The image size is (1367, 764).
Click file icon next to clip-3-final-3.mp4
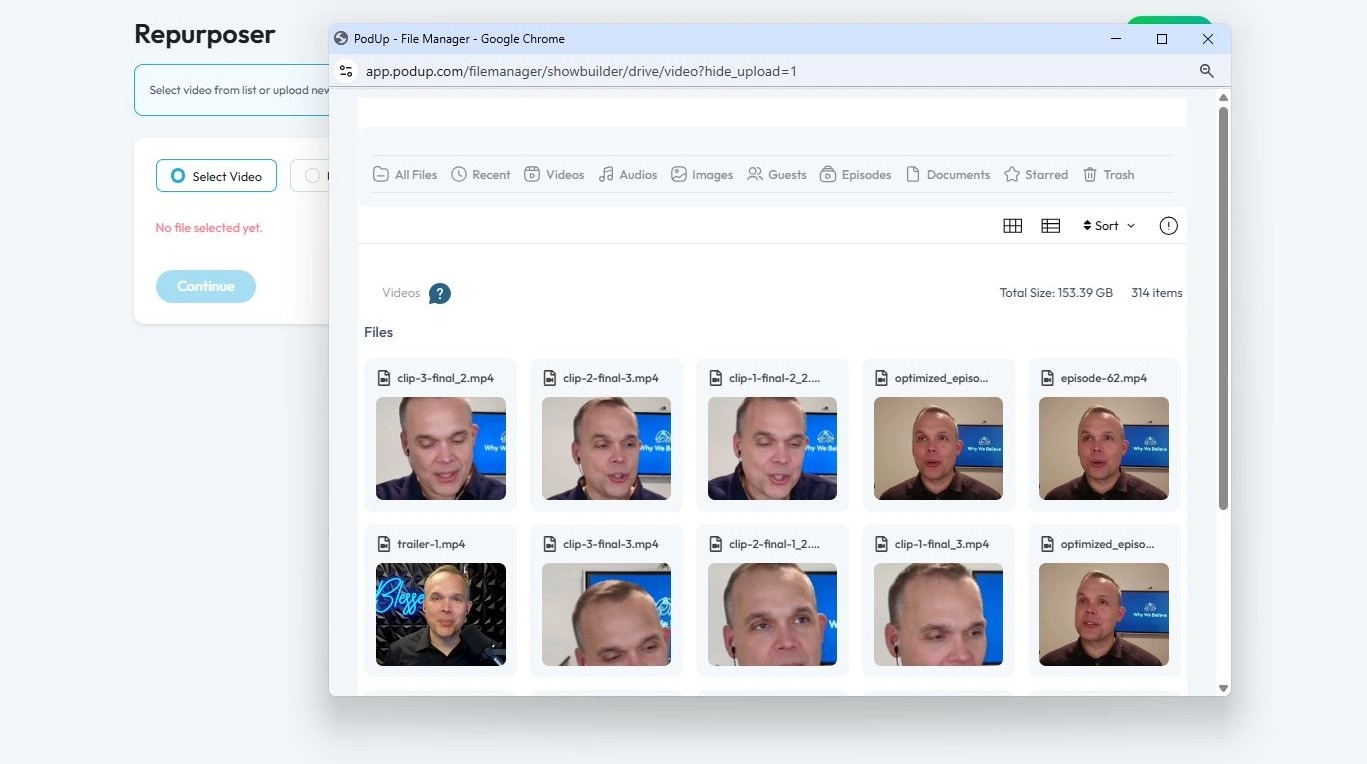pyautogui.click(x=549, y=544)
